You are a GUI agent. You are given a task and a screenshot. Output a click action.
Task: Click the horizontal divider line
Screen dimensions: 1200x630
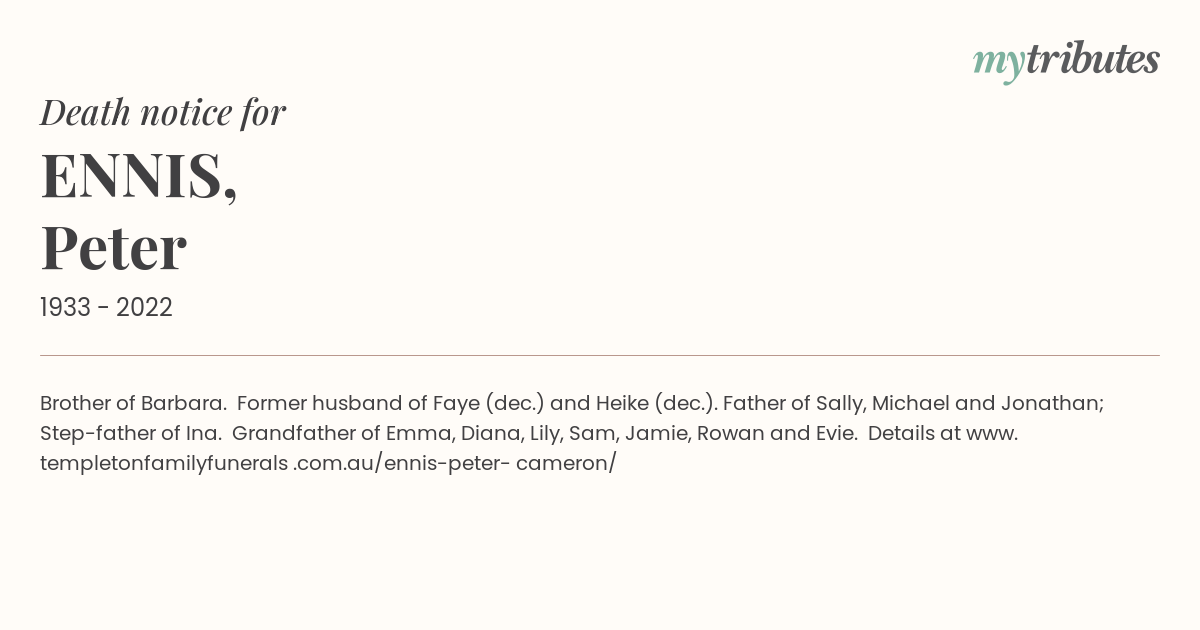600,355
